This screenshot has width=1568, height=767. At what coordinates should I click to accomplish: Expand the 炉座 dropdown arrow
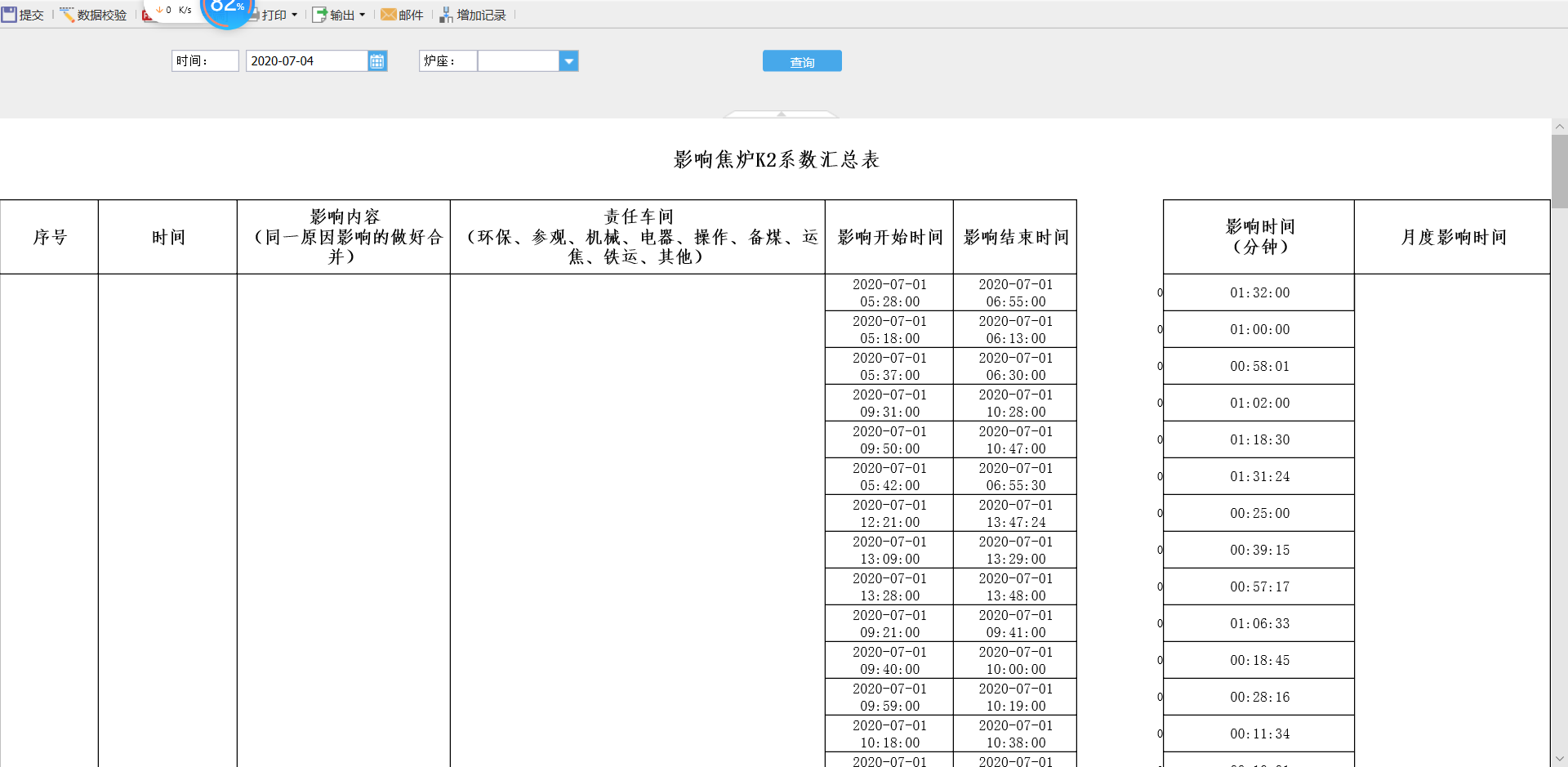[568, 61]
